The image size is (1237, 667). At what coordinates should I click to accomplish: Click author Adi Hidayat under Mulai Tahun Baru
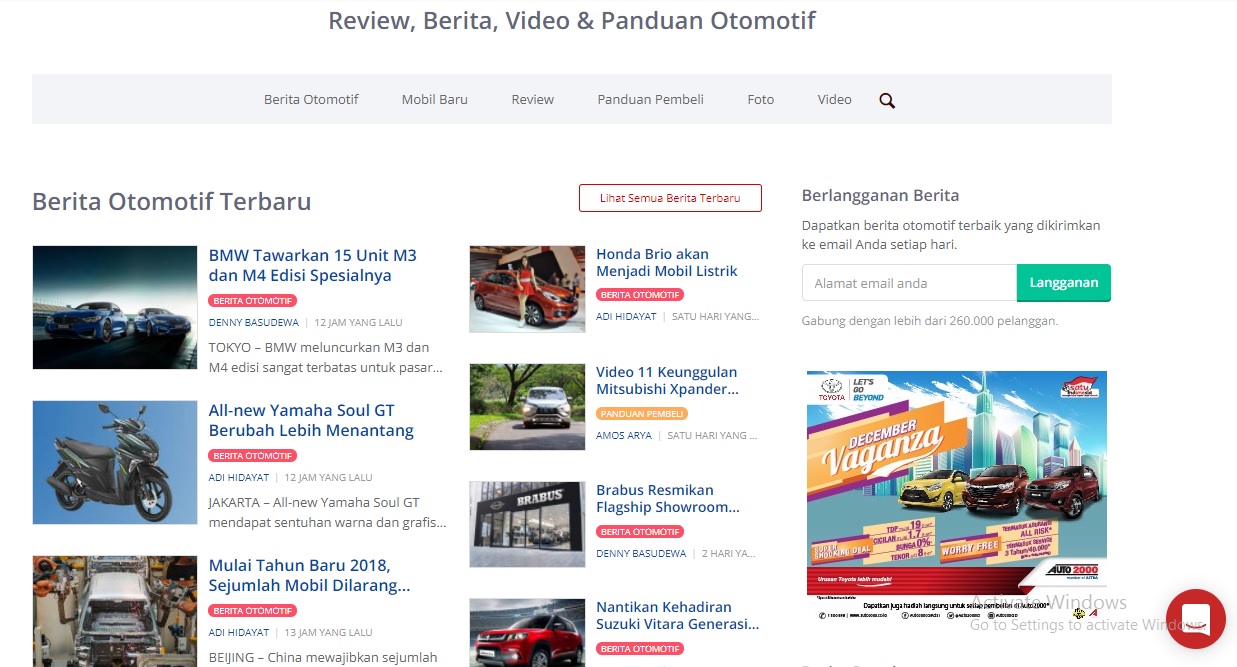[239, 633]
